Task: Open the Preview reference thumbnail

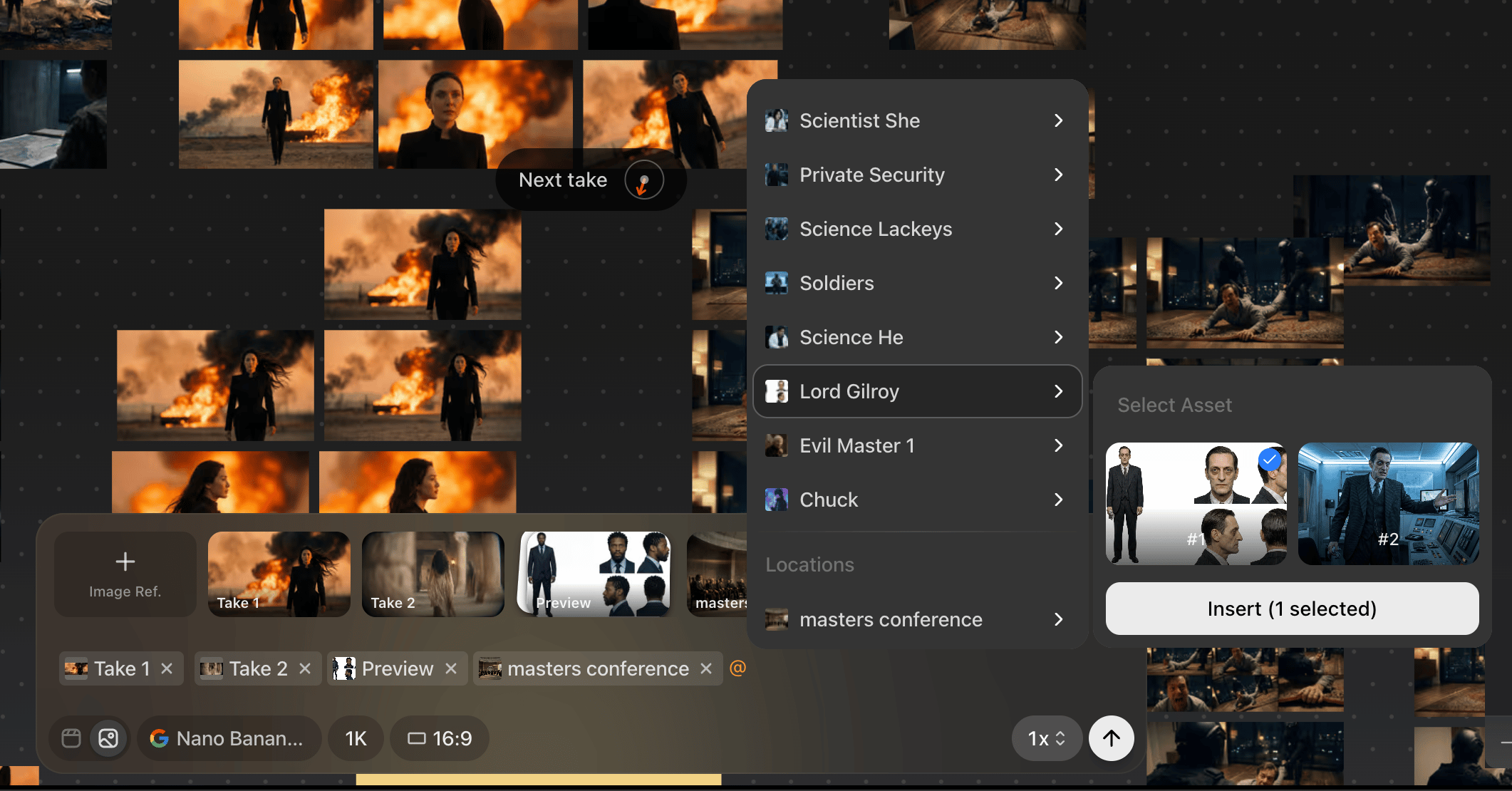Action: click(595, 574)
